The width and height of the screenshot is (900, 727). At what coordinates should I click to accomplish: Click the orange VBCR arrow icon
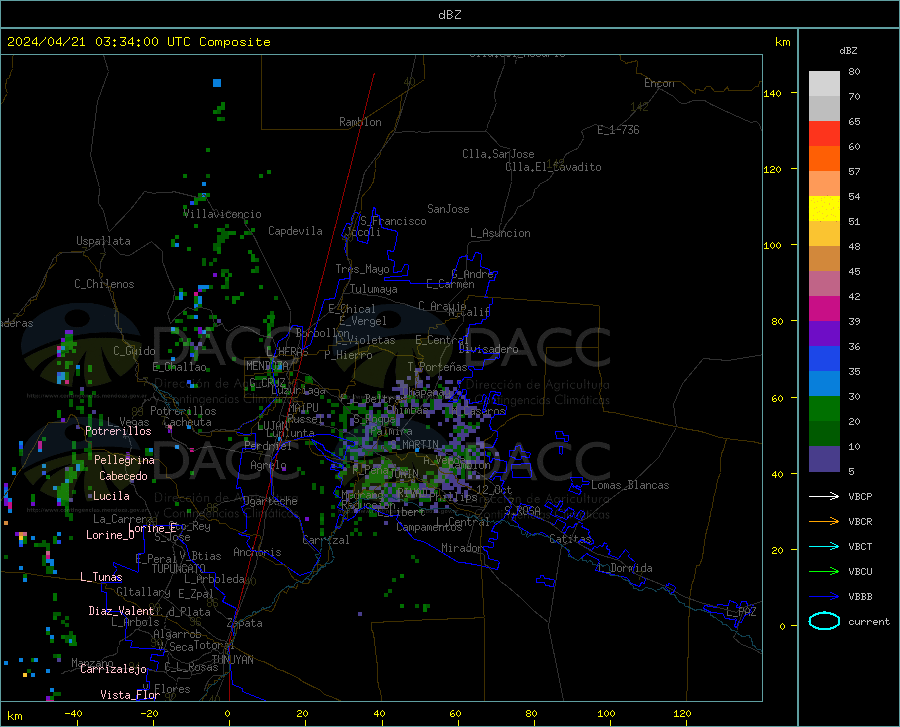coord(824,522)
